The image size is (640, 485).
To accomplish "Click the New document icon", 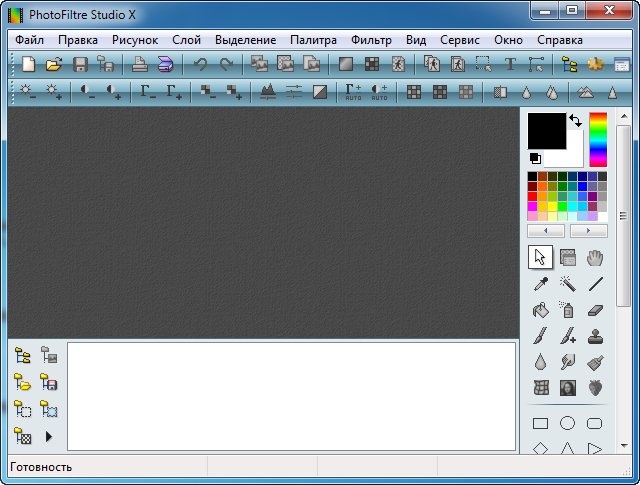I will pos(28,65).
